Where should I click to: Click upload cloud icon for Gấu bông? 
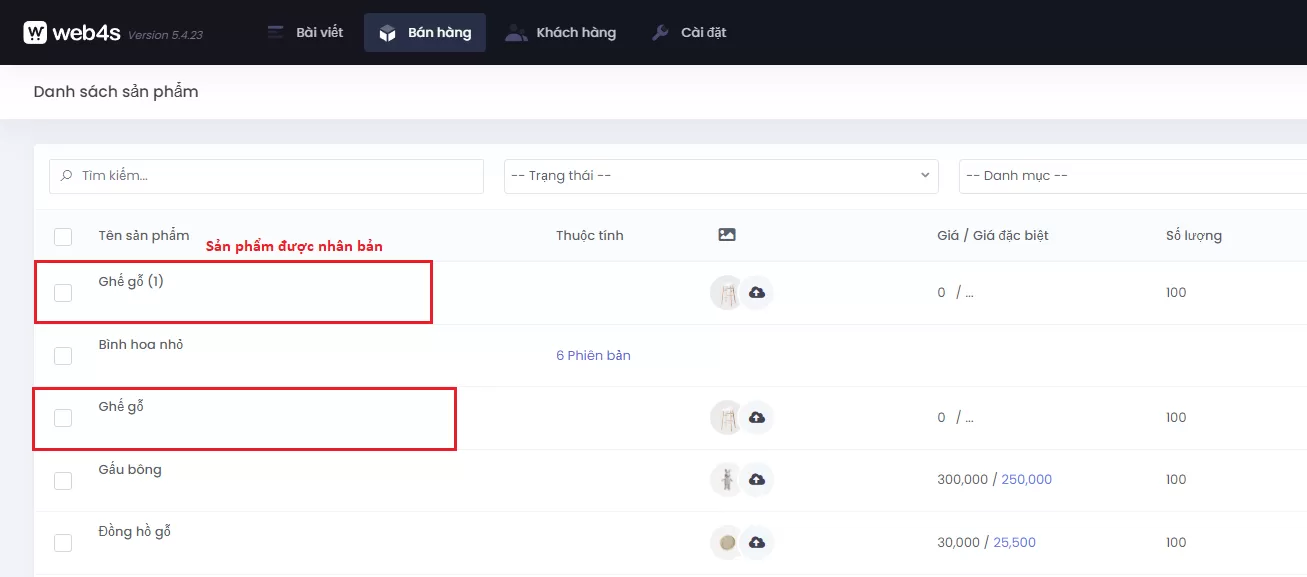(x=757, y=480)
